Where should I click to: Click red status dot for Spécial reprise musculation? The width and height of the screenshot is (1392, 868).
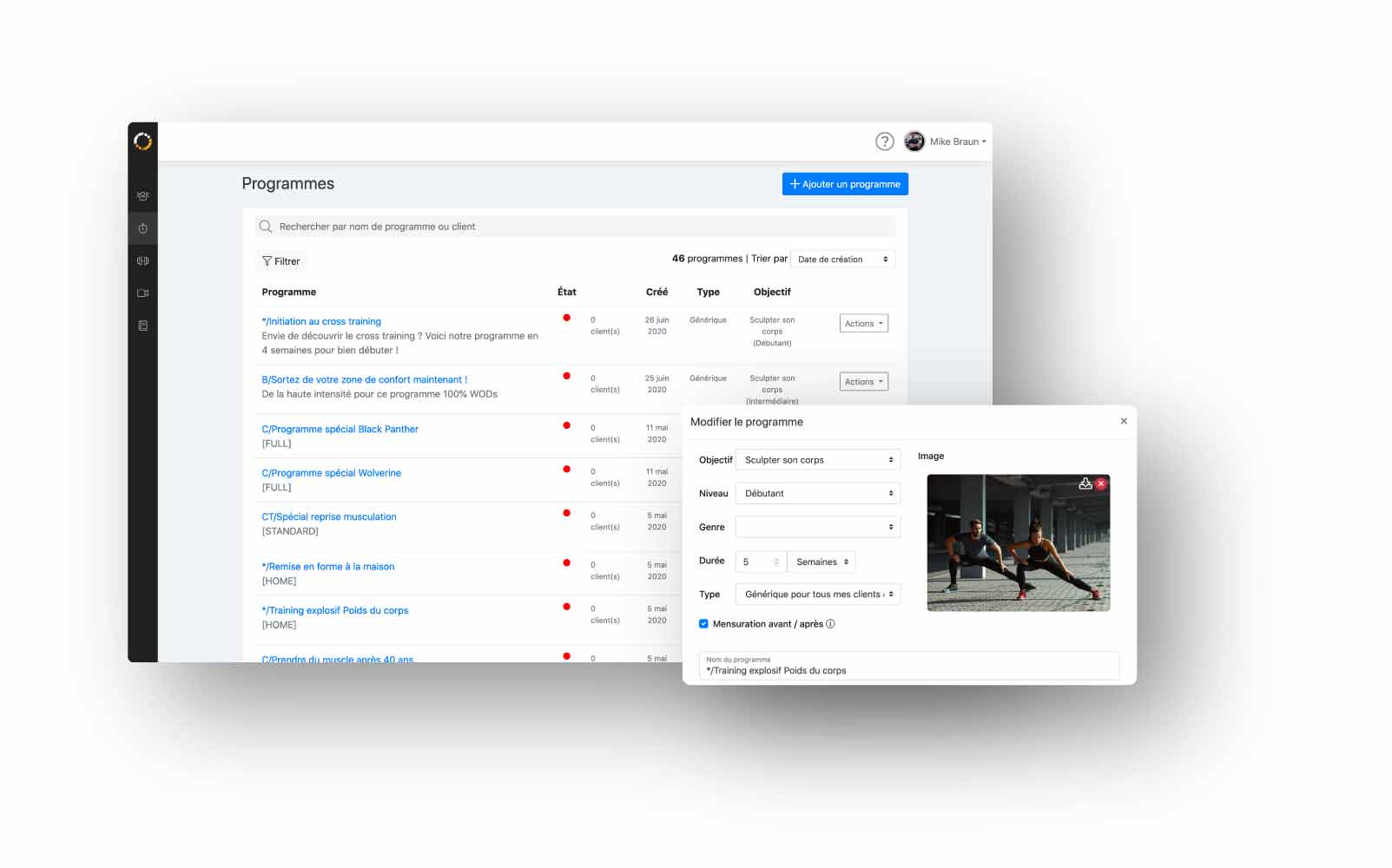566,513
